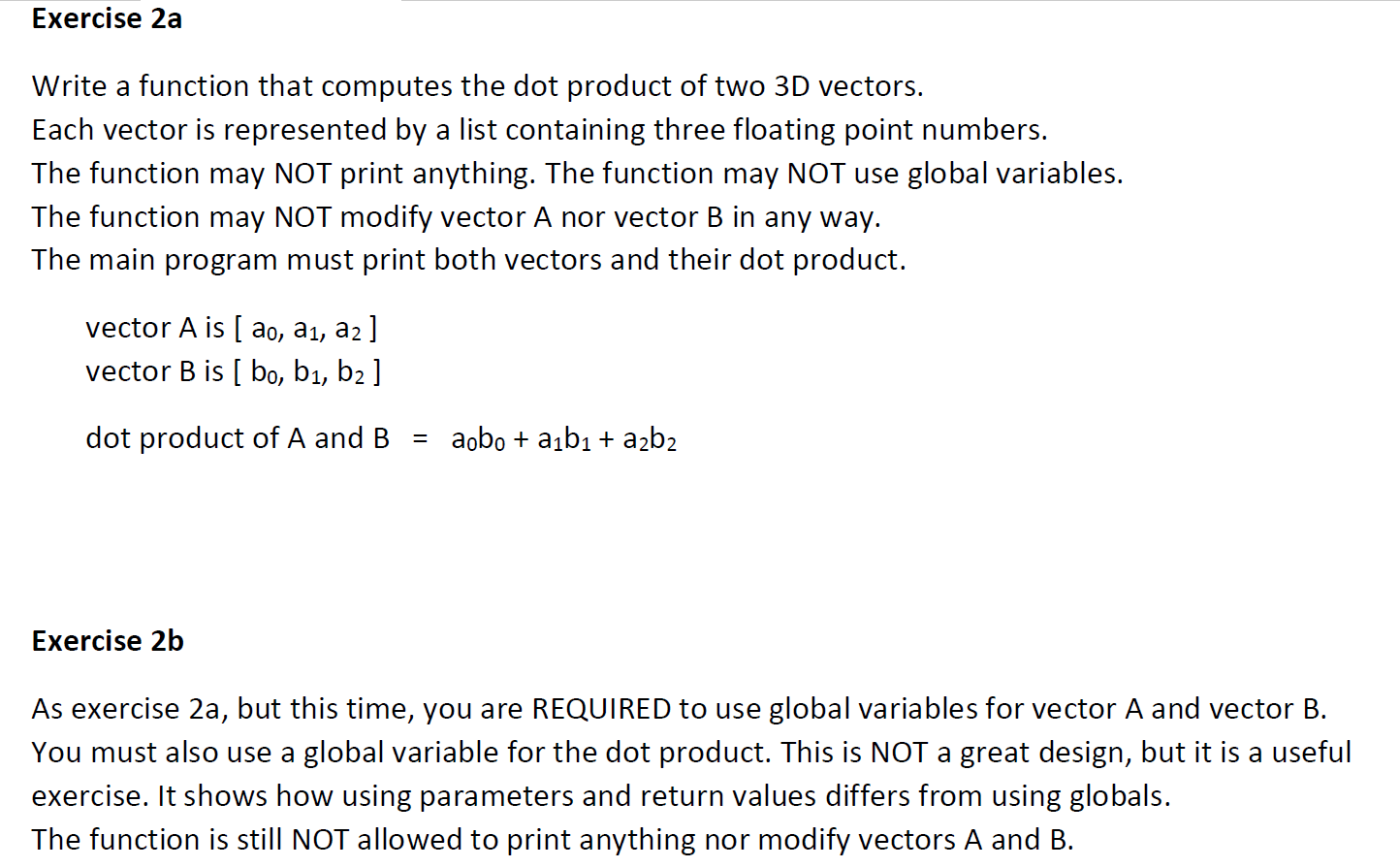Click the equals sign in the formula

coord(420,439)
